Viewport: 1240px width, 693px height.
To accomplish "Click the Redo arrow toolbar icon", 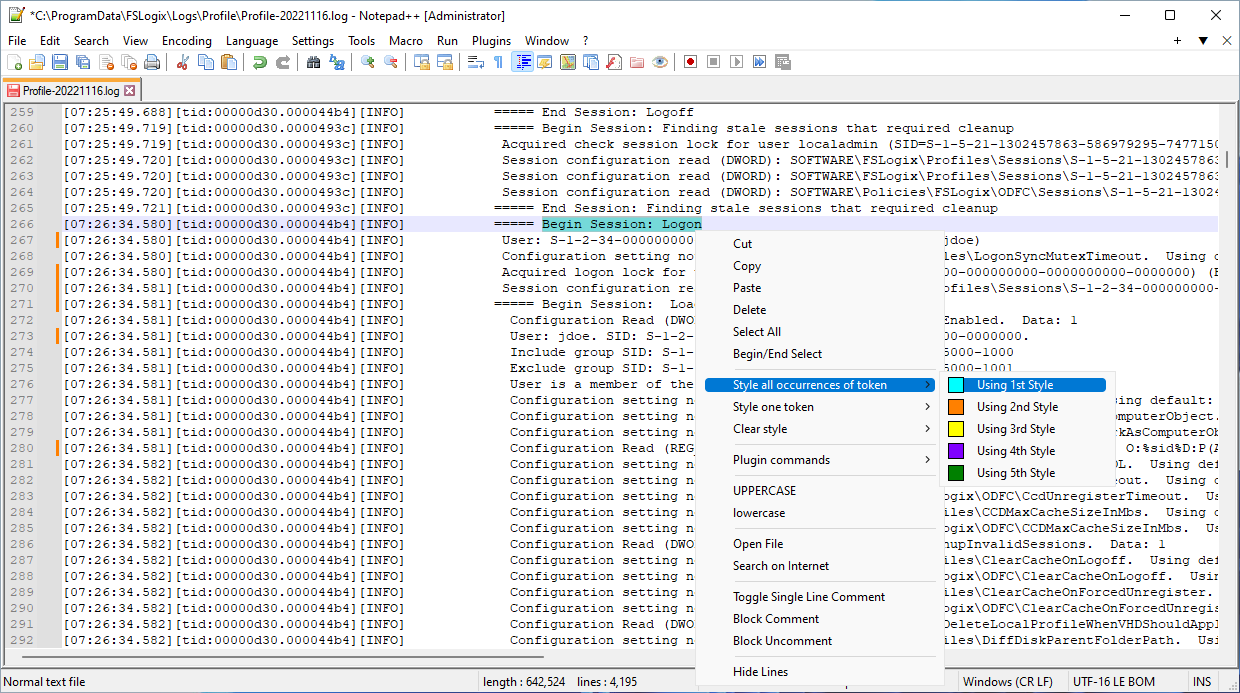I will (283, 62).
